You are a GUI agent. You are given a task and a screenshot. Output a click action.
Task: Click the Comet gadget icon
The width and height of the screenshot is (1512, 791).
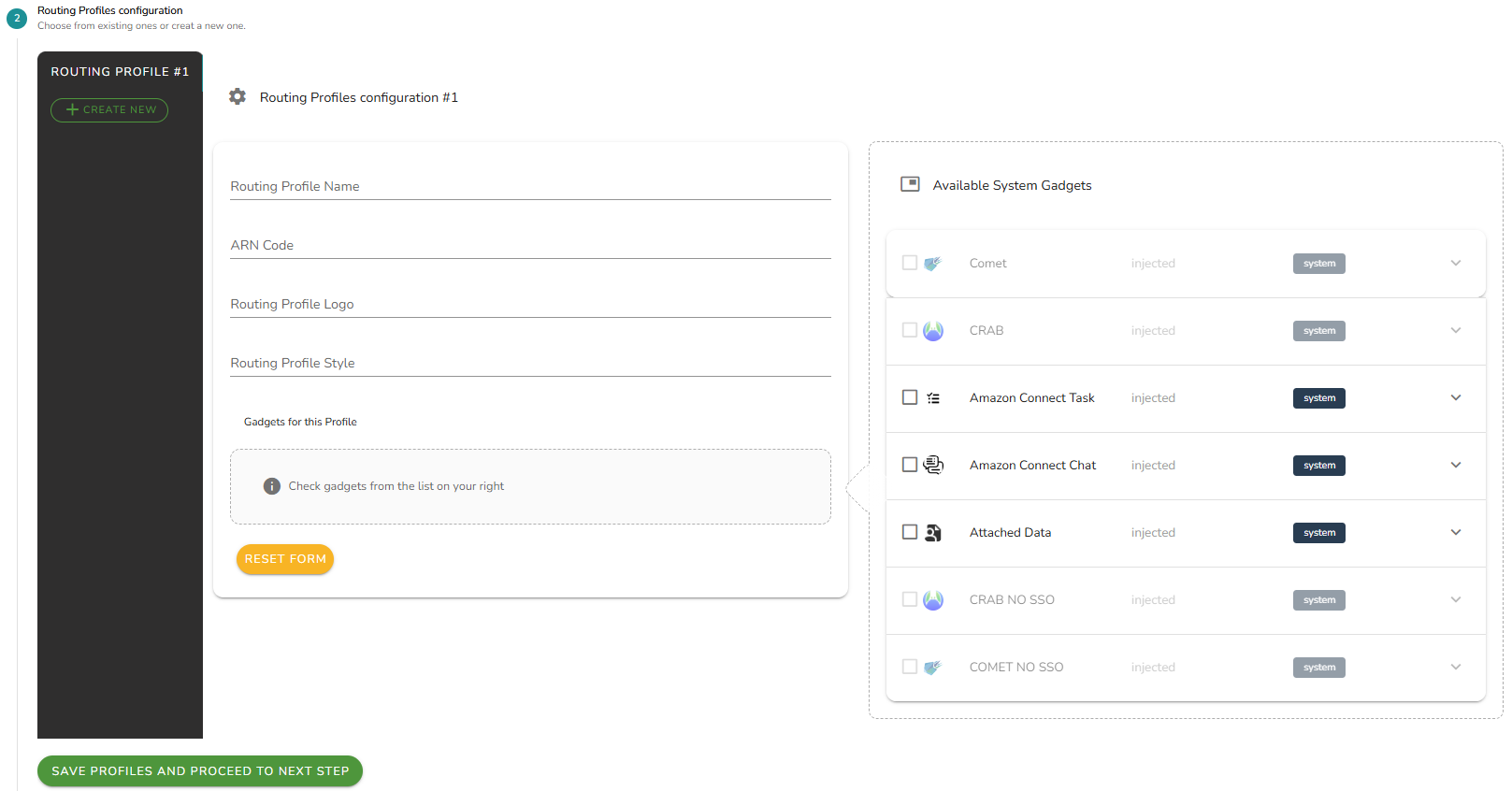click(932, 264)
